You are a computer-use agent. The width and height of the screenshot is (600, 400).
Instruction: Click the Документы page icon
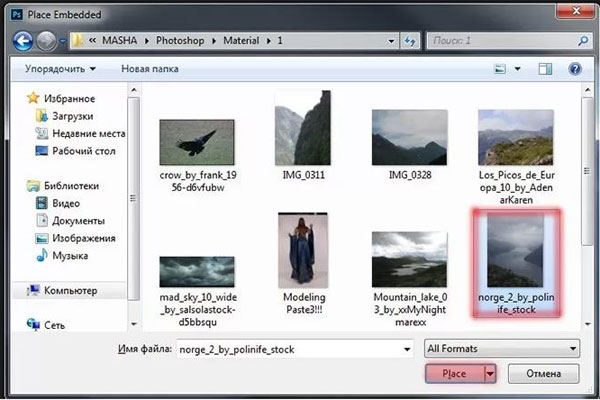(41, 220)
